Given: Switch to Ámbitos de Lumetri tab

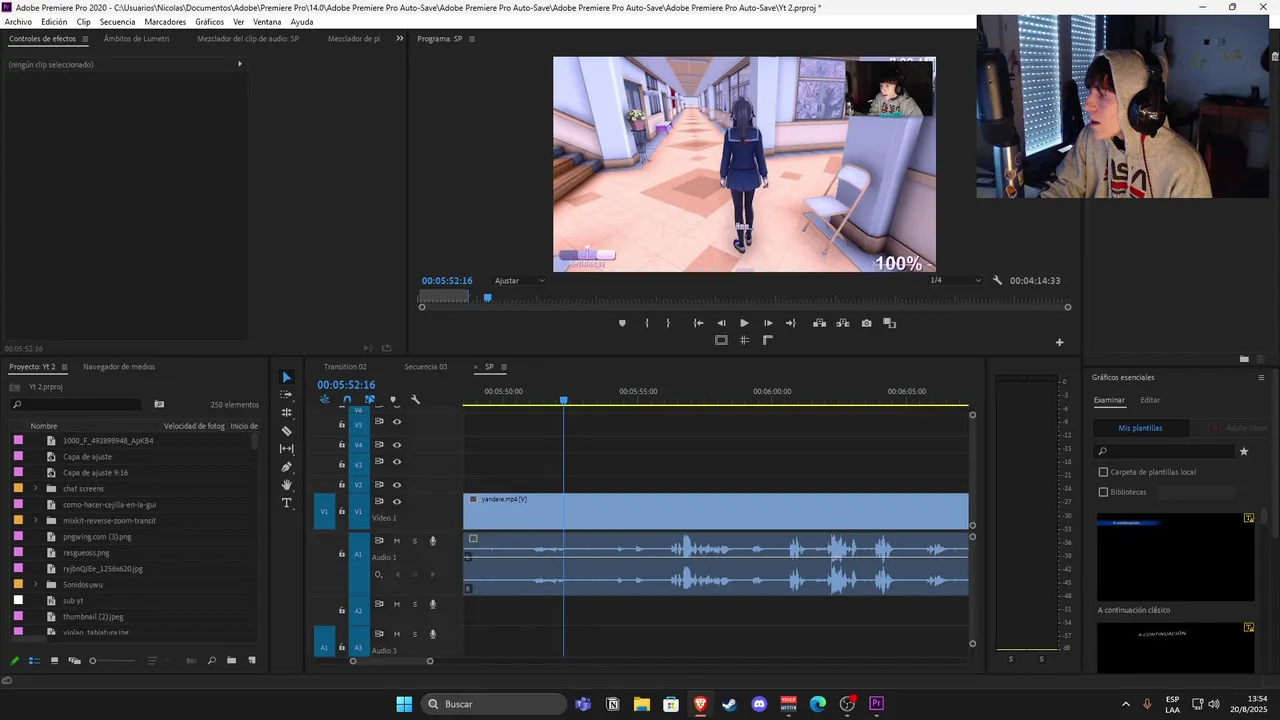Looking at the screenshot, I should click(x=136, y=38).
